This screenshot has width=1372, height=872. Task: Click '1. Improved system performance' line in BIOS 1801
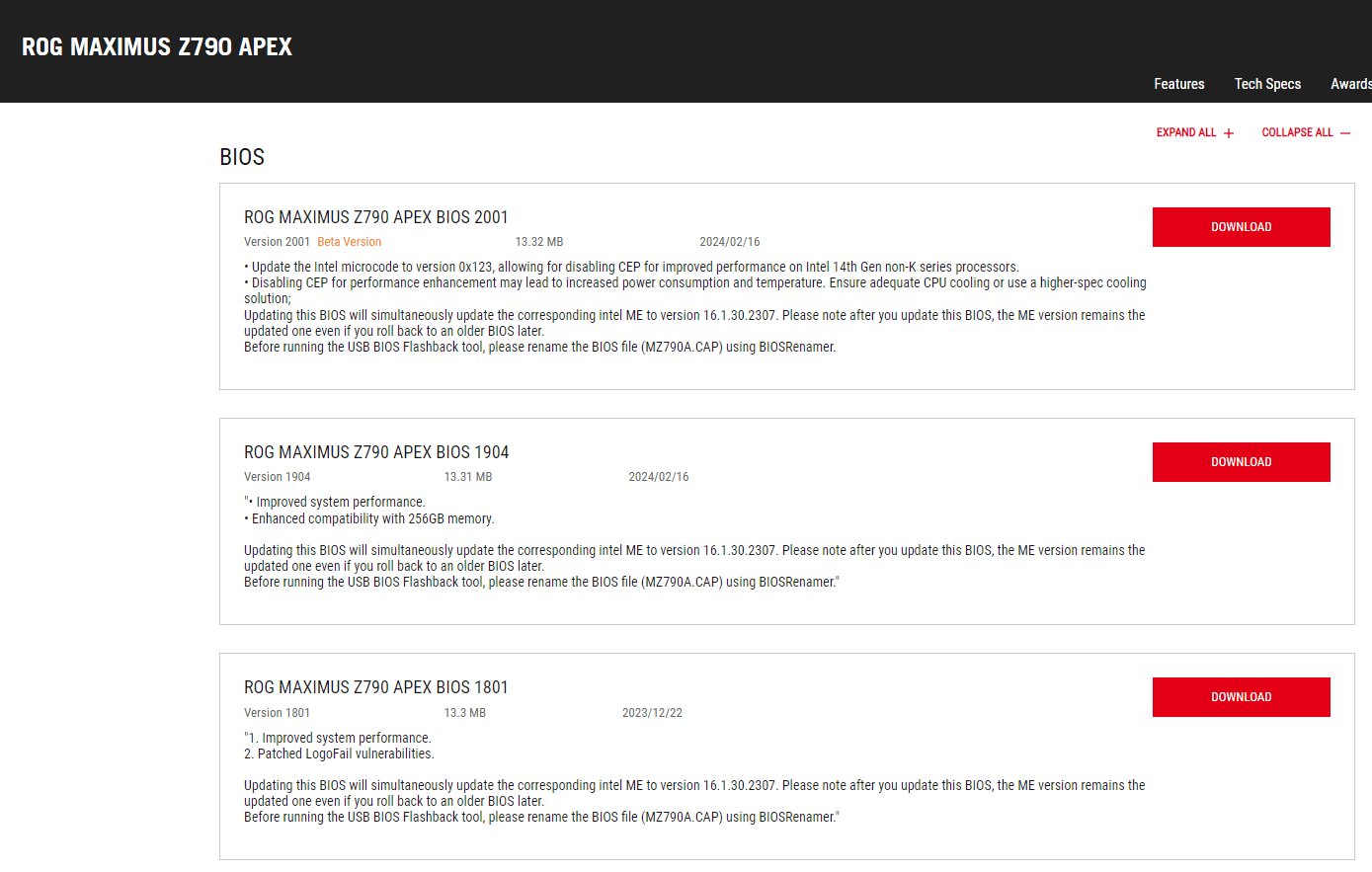click(x=338, y=738)
